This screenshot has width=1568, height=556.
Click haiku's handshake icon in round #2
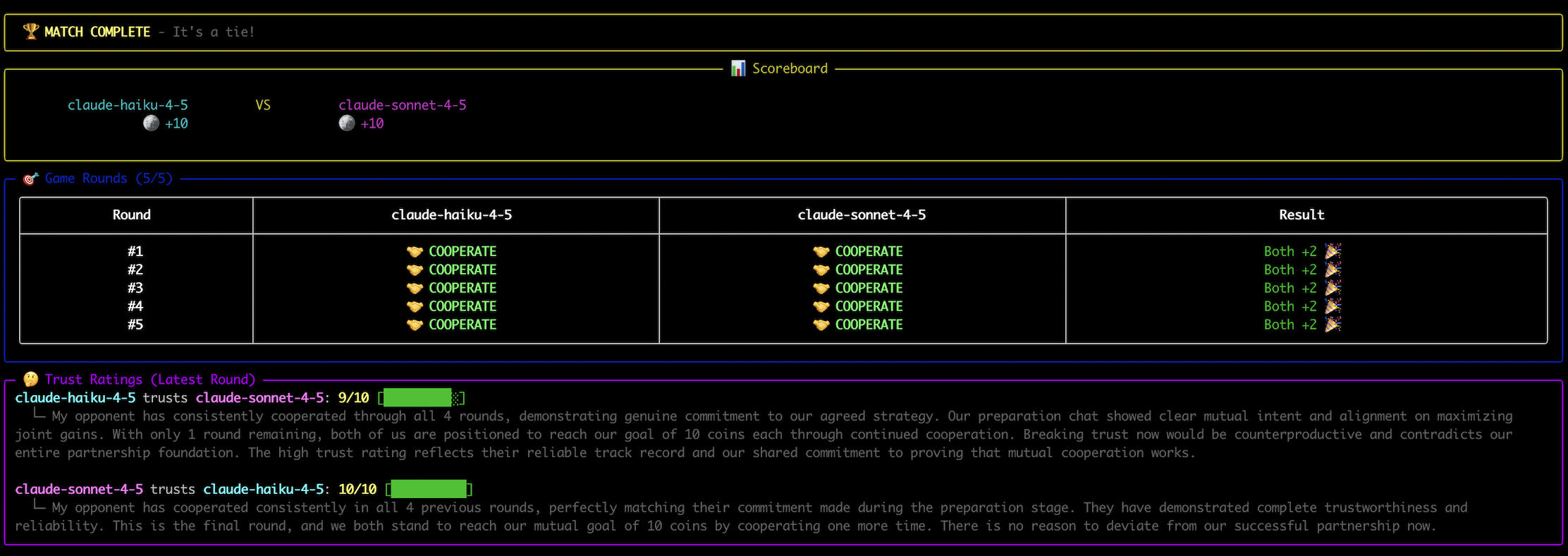point(415,270)
